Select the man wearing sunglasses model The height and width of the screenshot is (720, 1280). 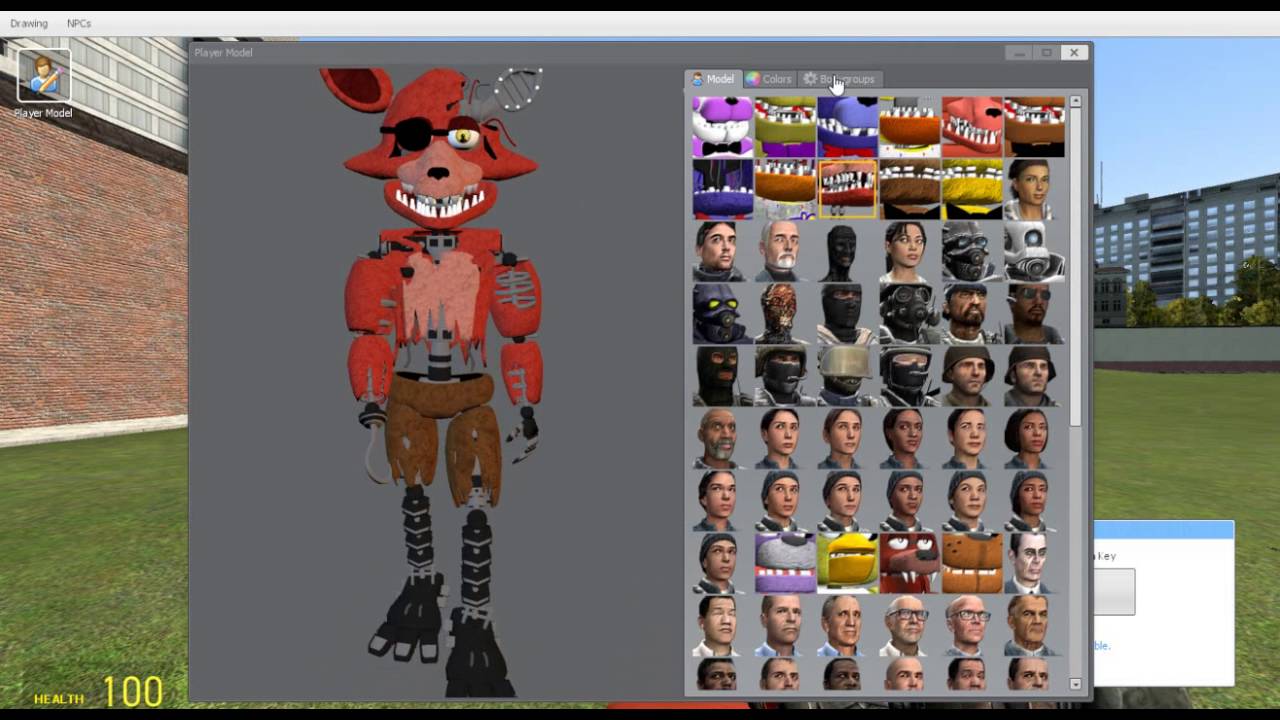[x=1033, y=313]
